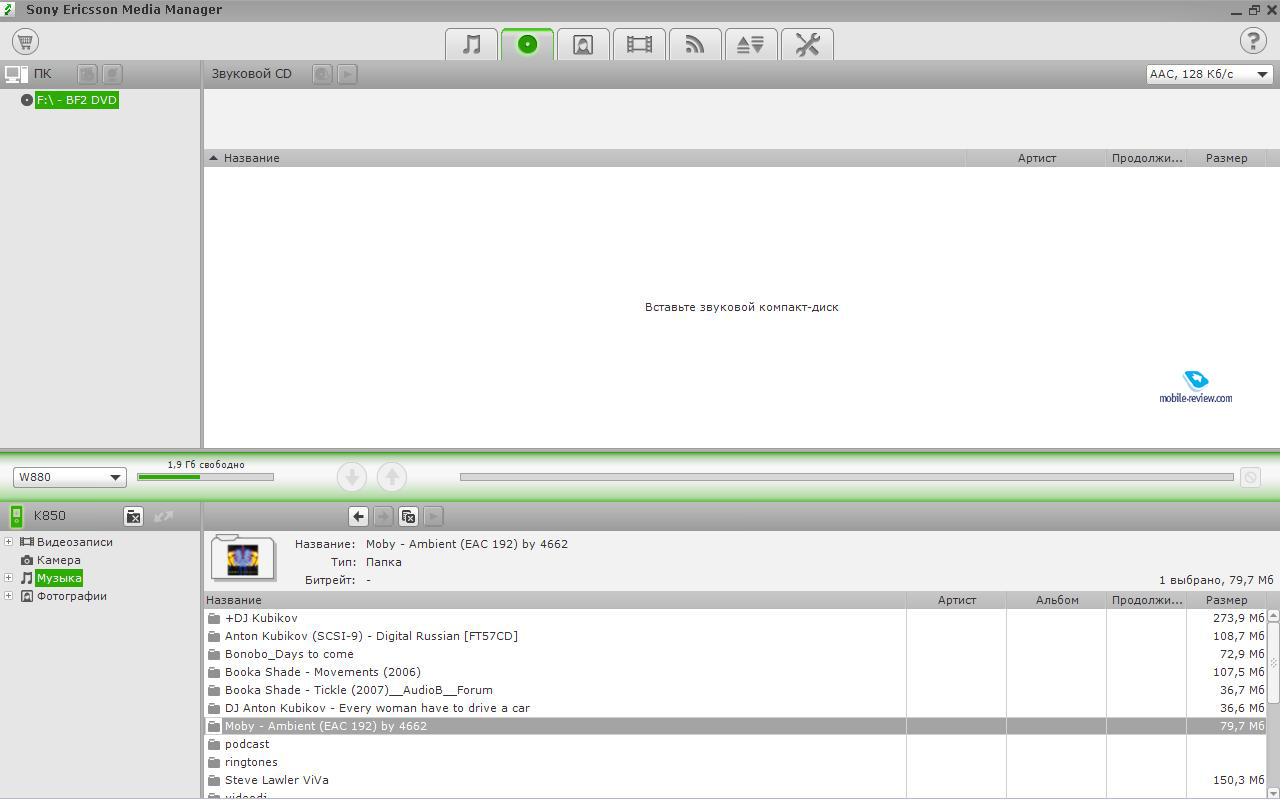
Task: Click the green K850 phone icon
Action: tap(16, 516)
